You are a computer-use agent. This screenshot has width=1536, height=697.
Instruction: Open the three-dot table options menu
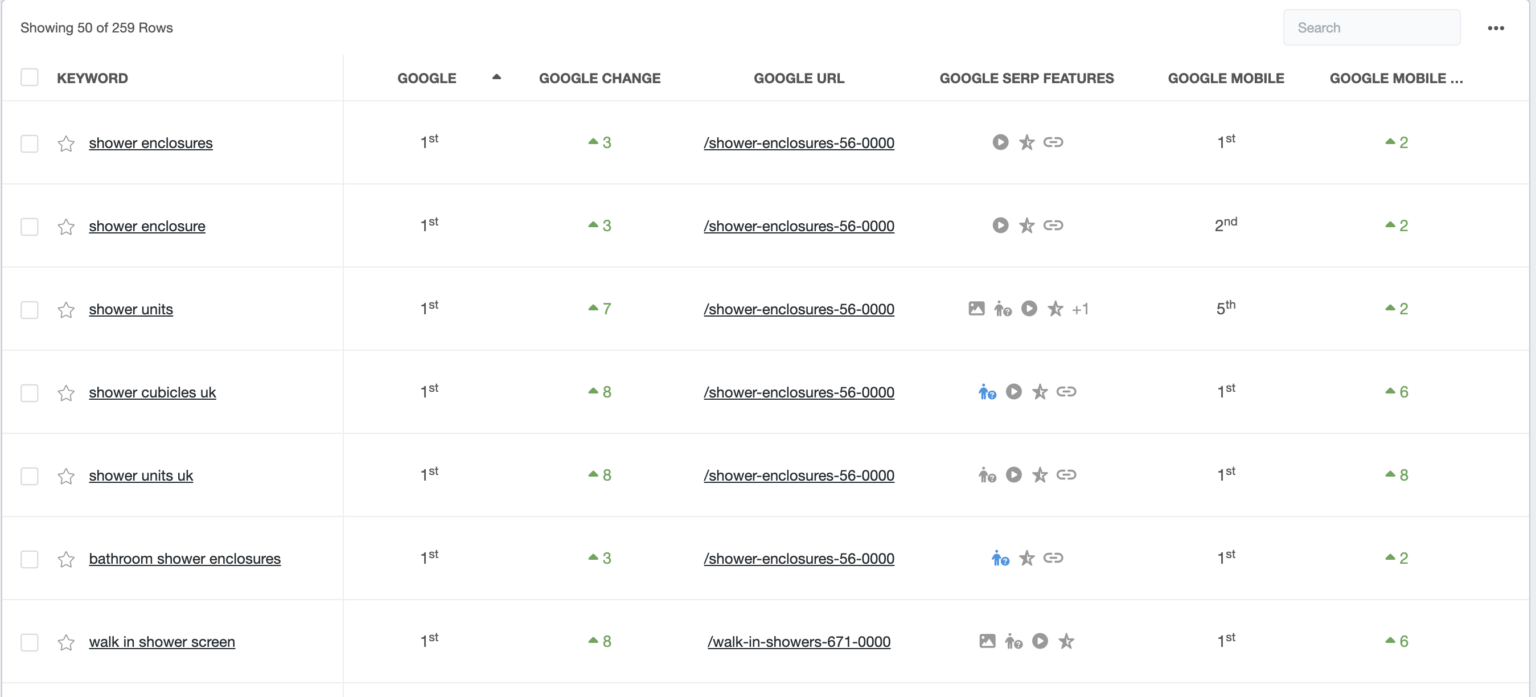[1496, 28]
